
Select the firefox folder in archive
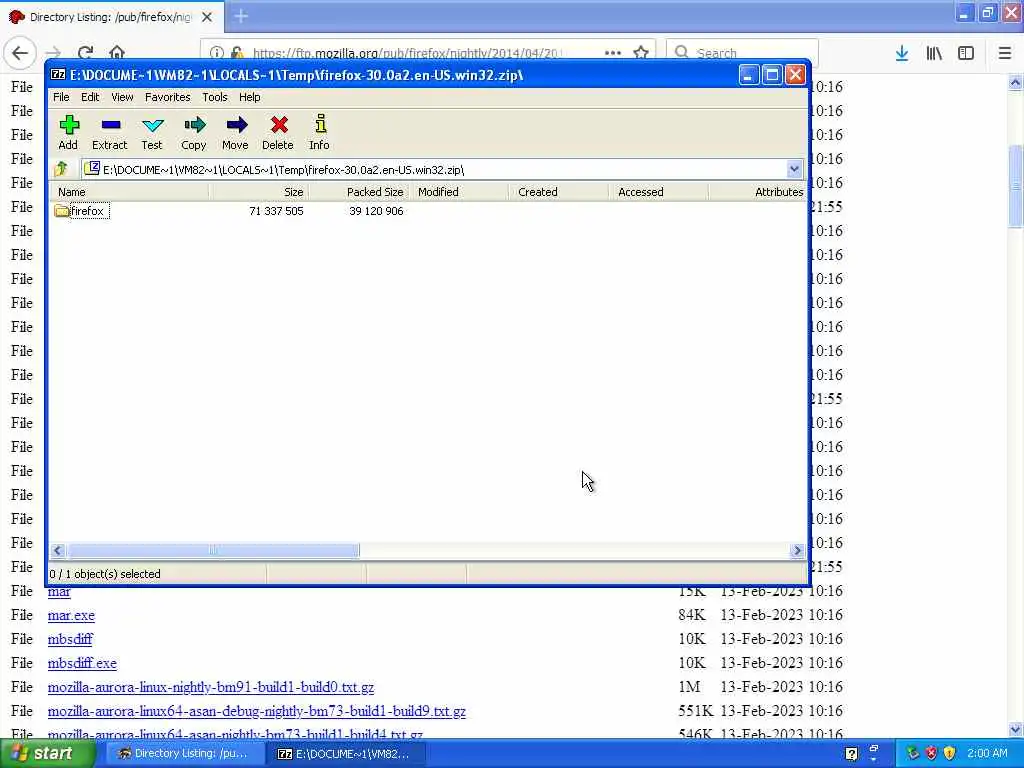pyautogui.click(x=82, y=211)
